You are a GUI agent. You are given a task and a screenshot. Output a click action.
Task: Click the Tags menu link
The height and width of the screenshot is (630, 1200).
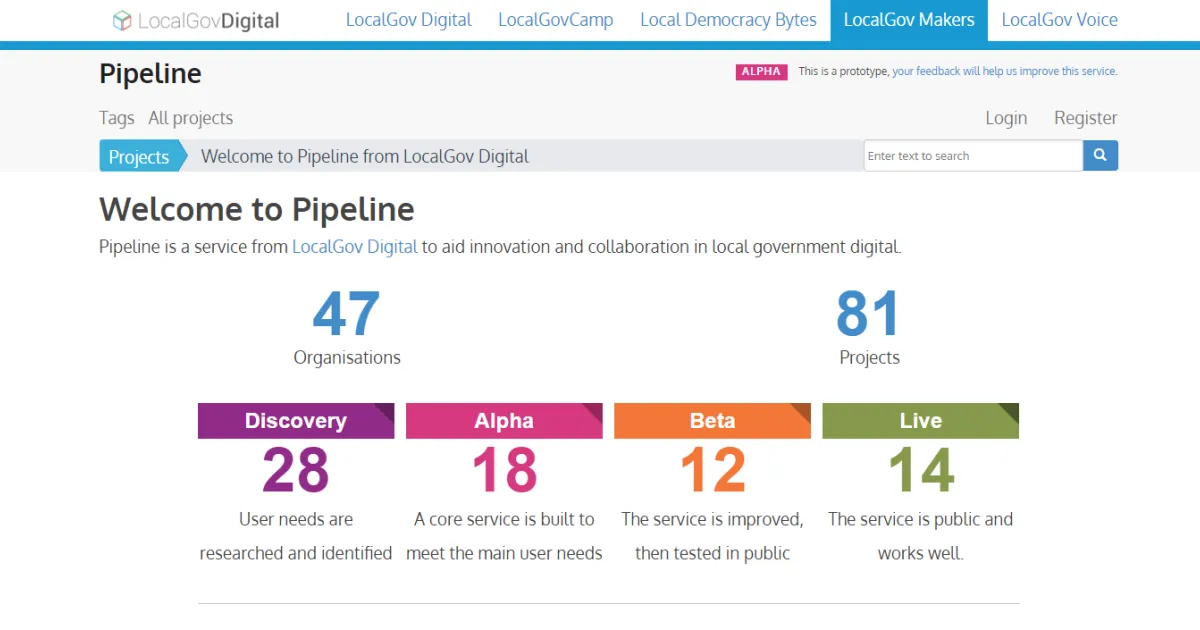click(116, 118)
